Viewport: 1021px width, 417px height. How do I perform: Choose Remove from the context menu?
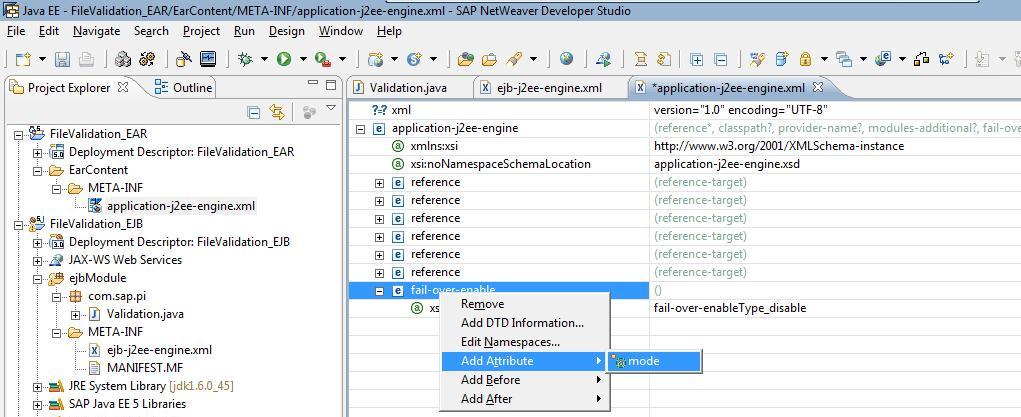point(482,304)
